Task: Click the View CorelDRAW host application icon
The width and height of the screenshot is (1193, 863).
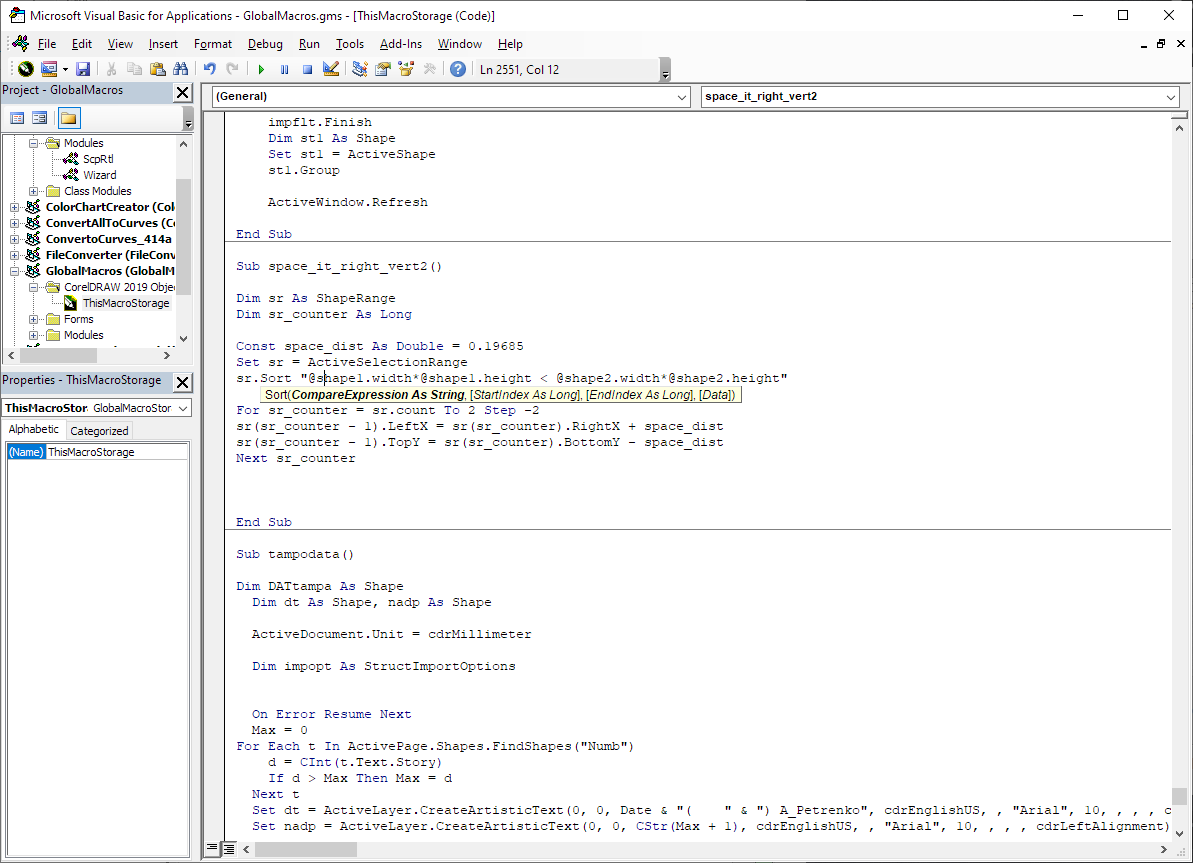Action: (26, 69)
